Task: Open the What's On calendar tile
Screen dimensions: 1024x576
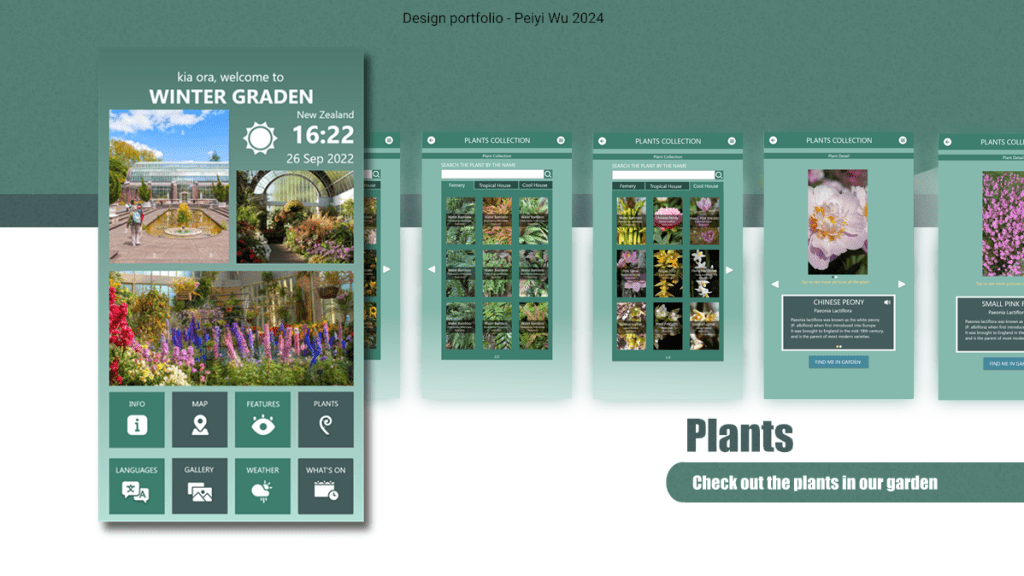Action: point(326,485)
